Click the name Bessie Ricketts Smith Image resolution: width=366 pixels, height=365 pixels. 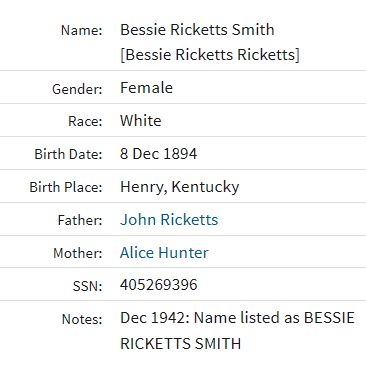(x=197, y=30)
